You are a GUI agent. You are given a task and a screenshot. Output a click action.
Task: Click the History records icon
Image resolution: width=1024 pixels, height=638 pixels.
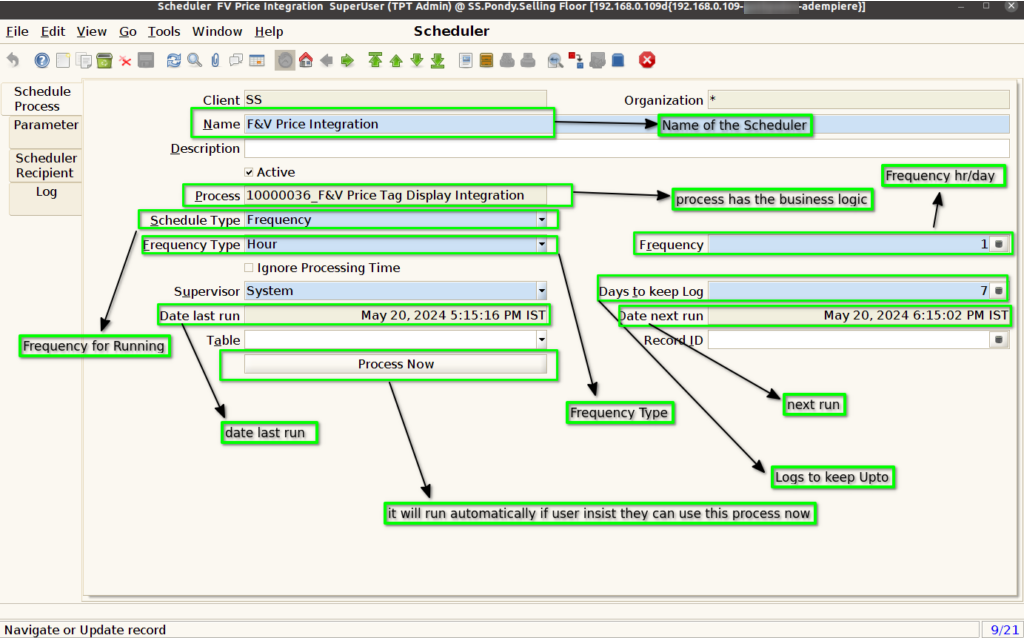[x=285, y=60]
